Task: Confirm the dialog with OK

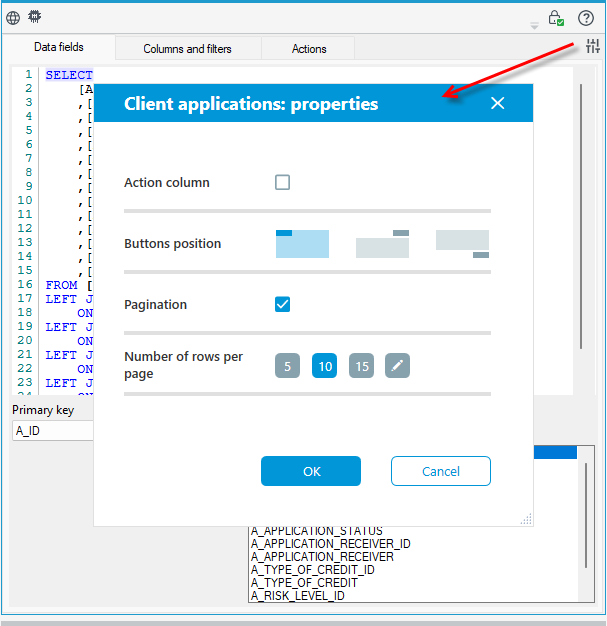Action: coord(311,471)
